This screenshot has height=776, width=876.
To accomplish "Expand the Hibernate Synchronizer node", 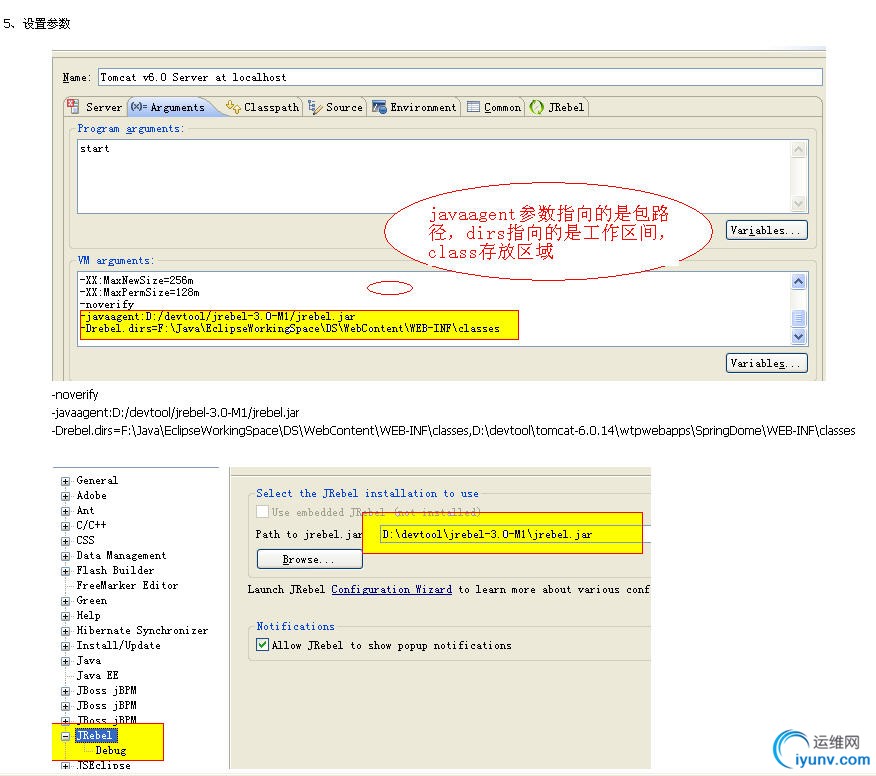I will click(x=65, y=631).
